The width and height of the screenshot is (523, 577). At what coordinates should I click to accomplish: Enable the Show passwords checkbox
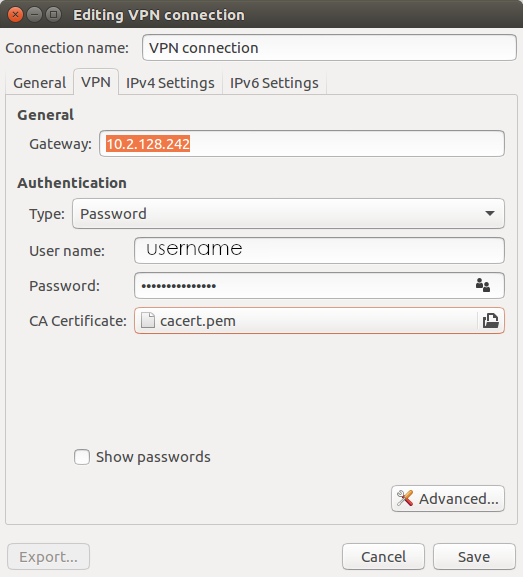[82, 457]
